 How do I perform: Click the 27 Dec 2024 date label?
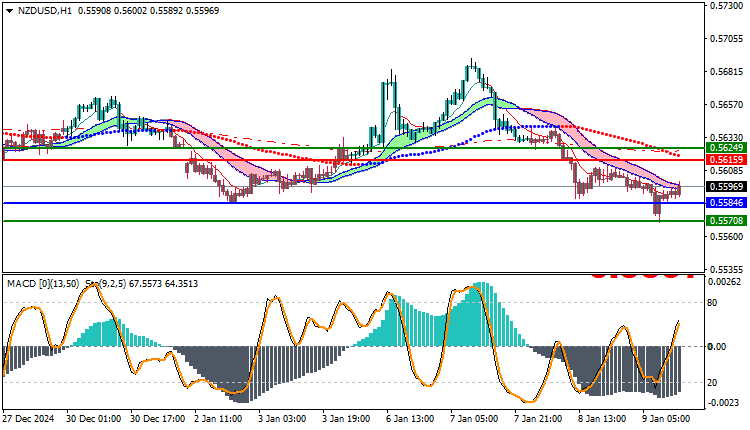(x=29, y=419)
